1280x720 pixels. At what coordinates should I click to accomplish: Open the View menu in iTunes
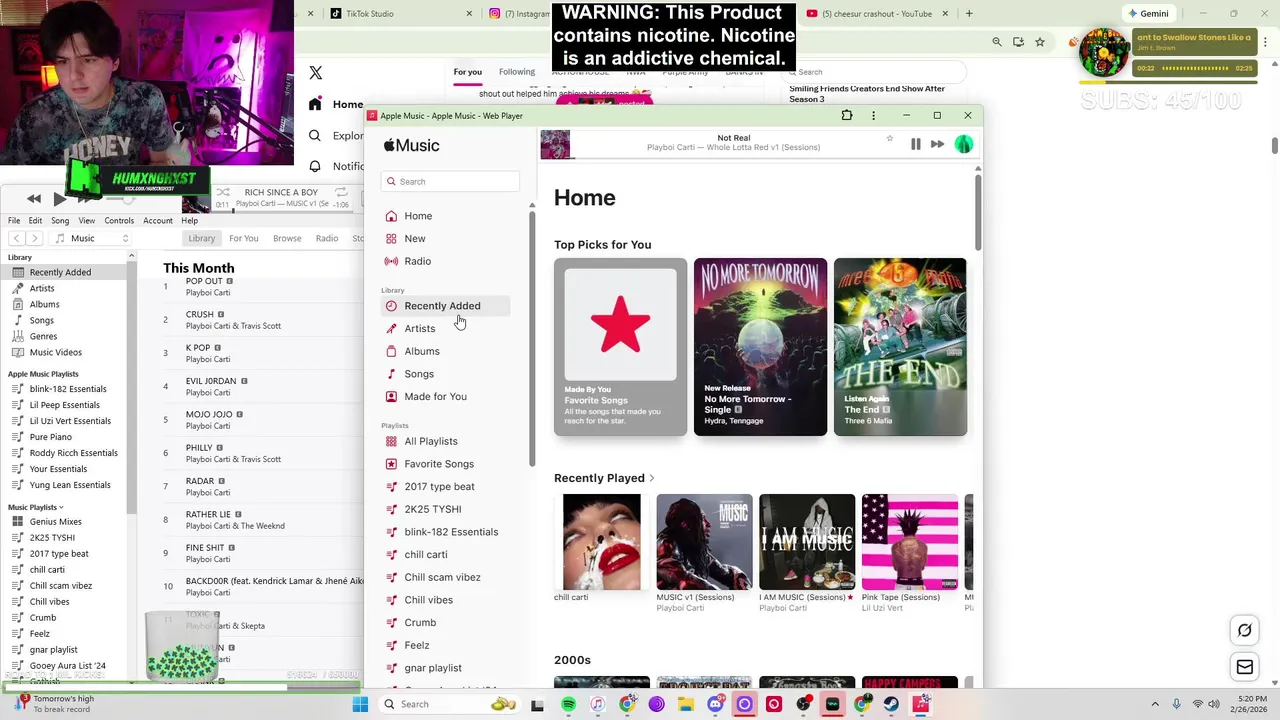pyautogui.click(x=87, y=221)
